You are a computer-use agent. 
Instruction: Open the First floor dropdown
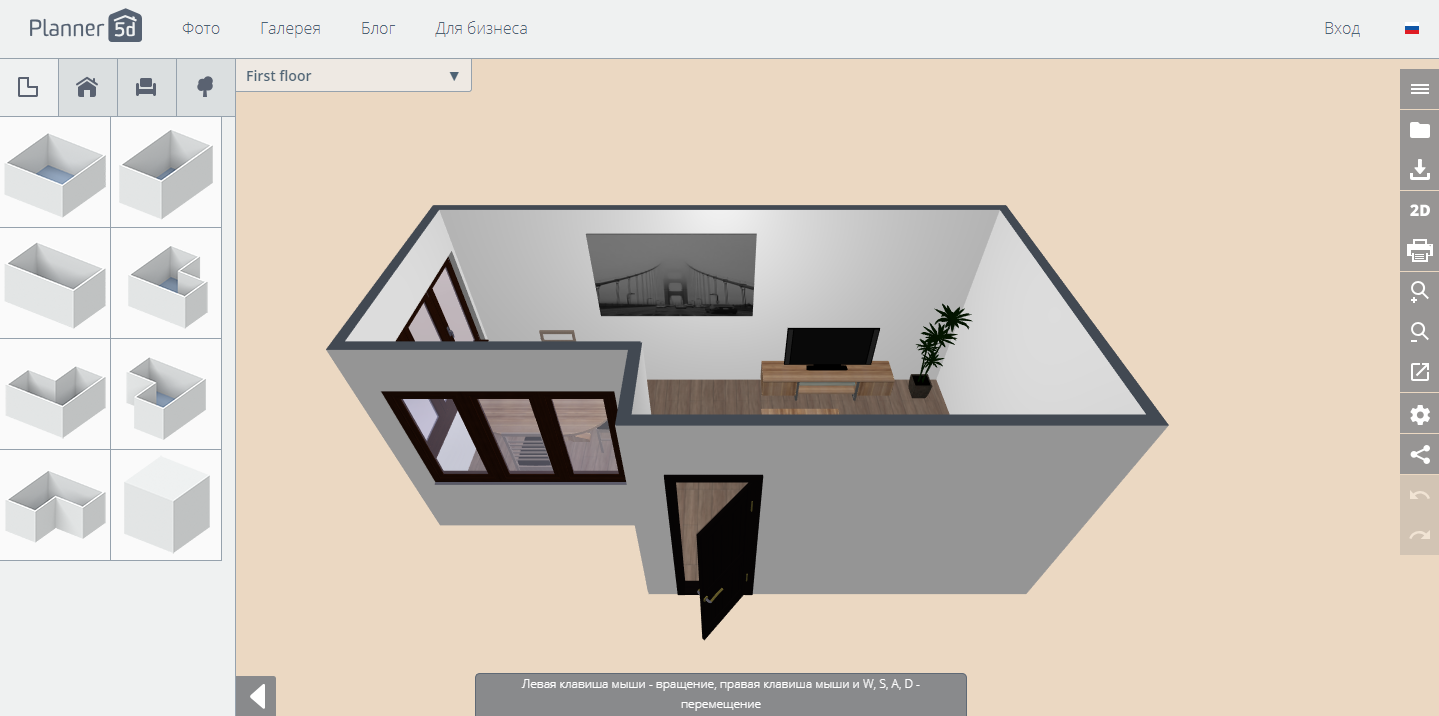353,76
